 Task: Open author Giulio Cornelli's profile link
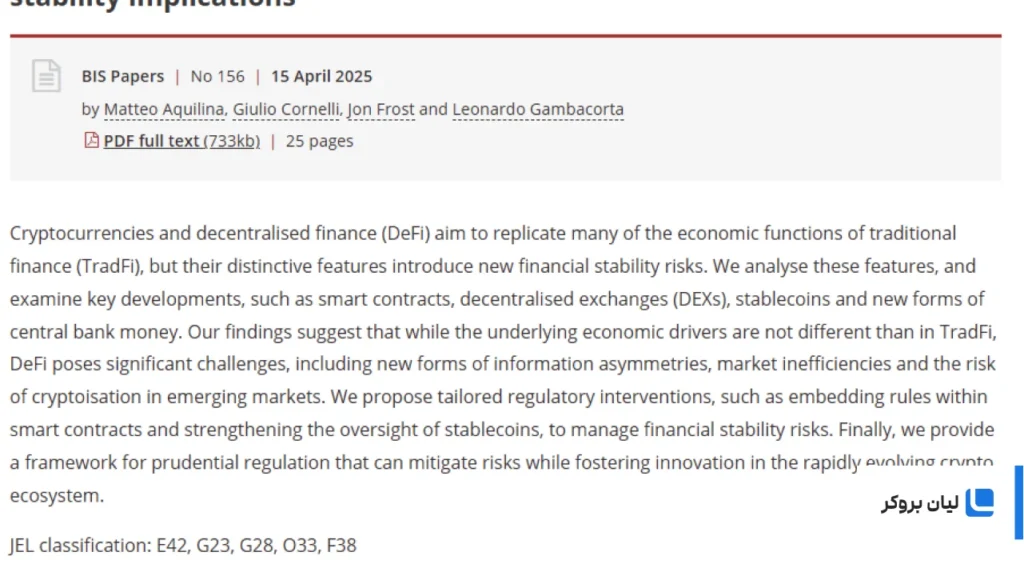click(286, 109)
